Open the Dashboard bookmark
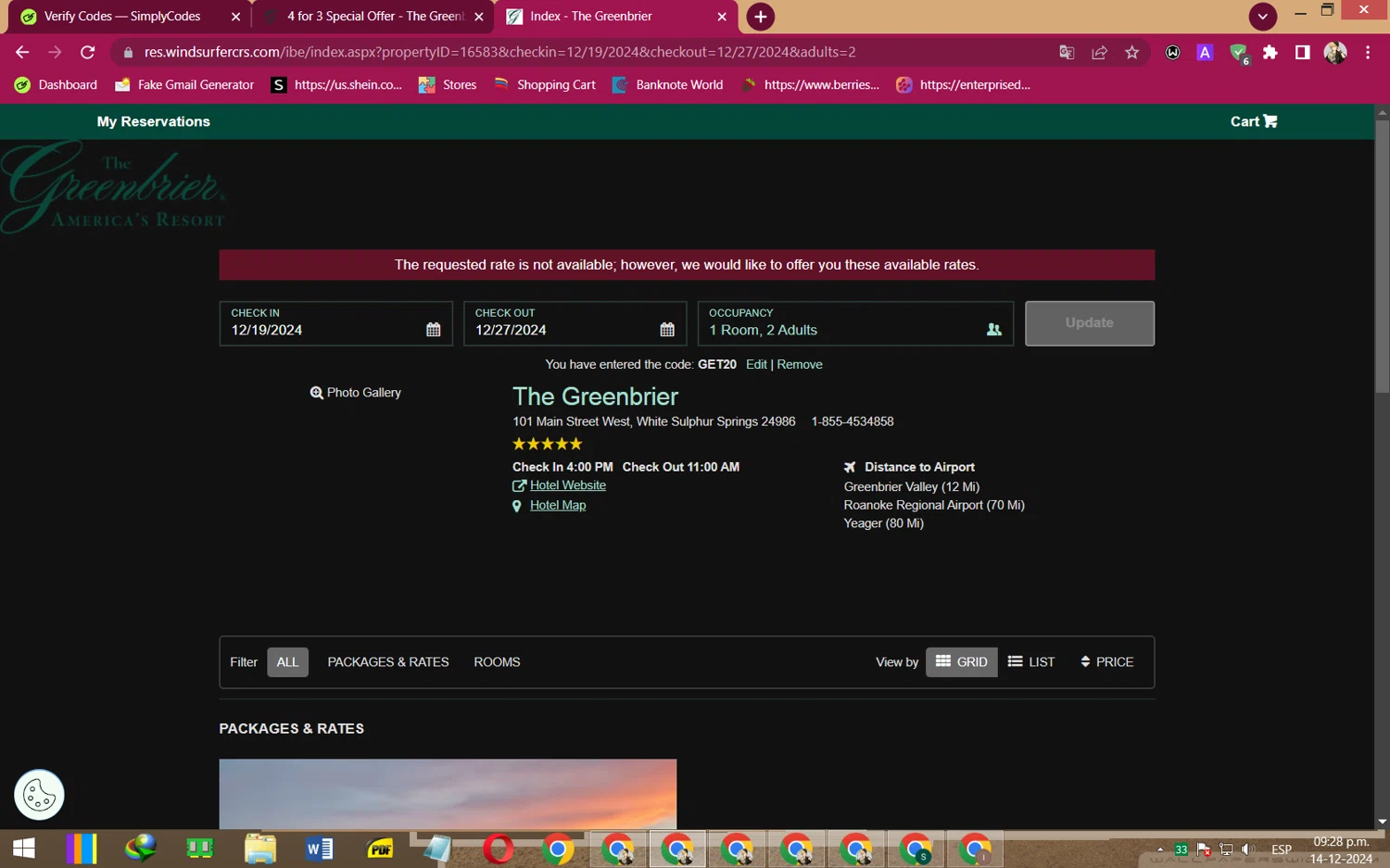Screen dimensions: 1390x868 tap(57, 85)
